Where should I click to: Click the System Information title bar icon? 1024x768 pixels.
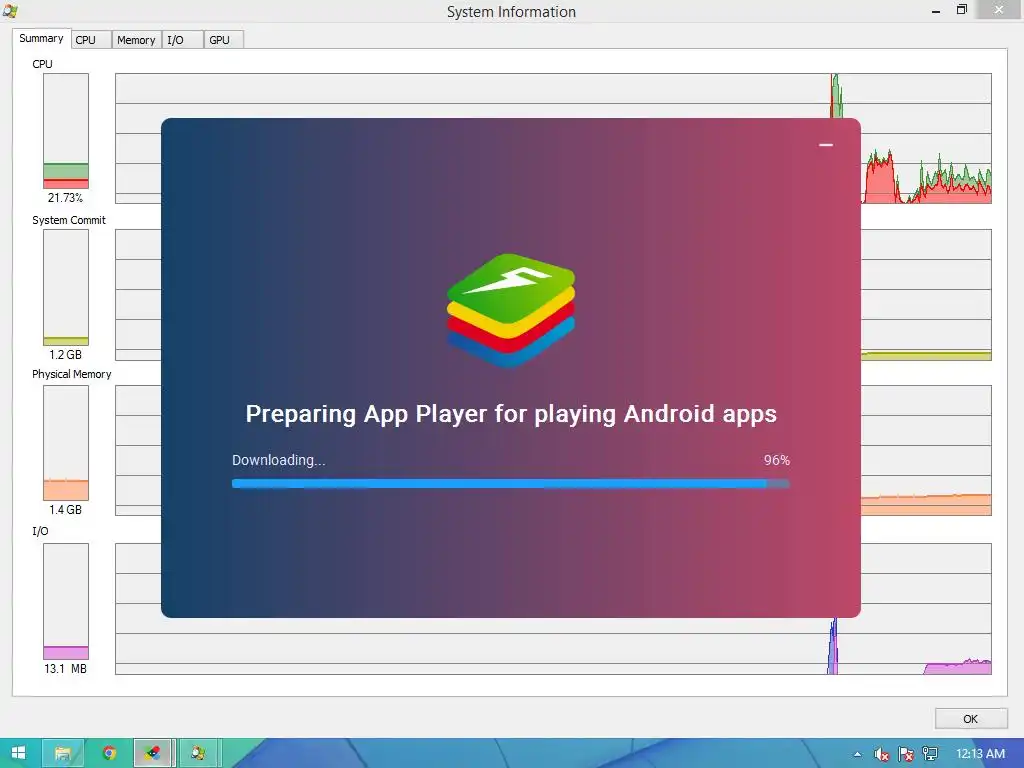[x=10, y=10]
